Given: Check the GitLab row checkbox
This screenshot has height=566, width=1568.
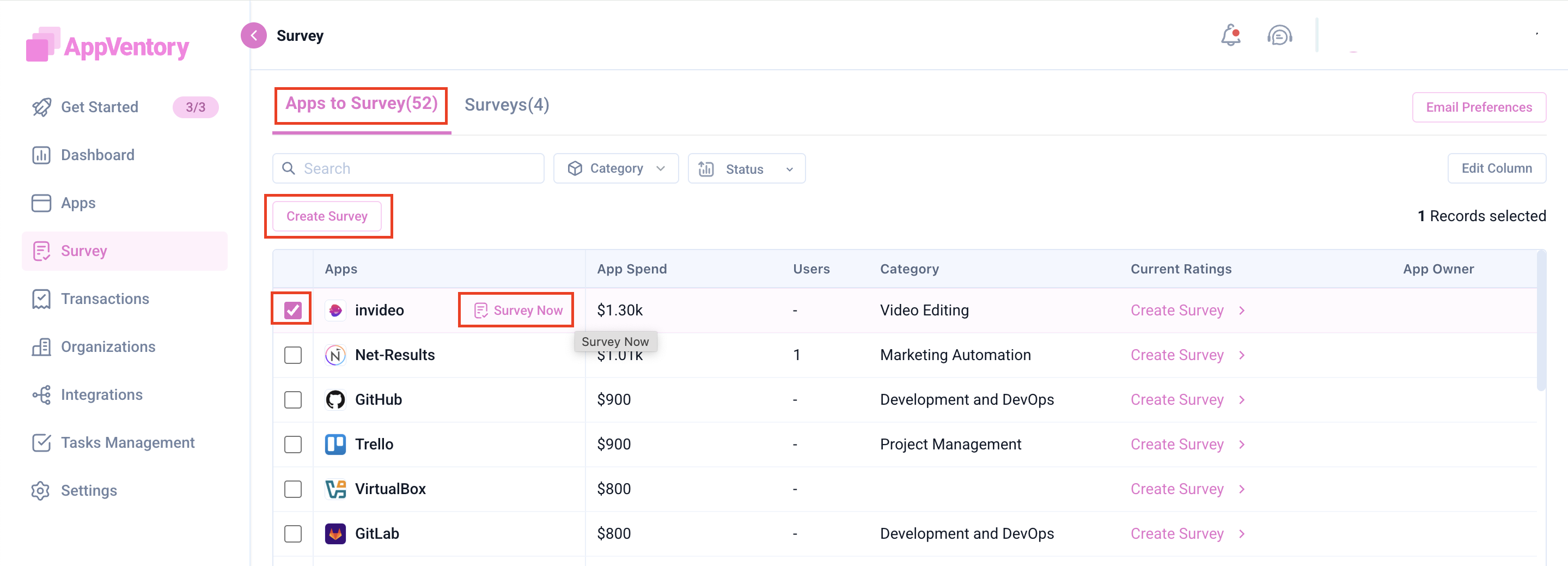Looking at the screenshot, I should tap(293, 534).
